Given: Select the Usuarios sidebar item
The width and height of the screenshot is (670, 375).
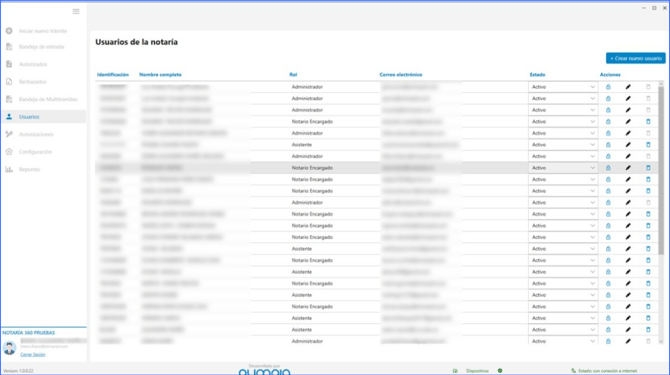Looking at the screenshot, I should coord(43,117).
